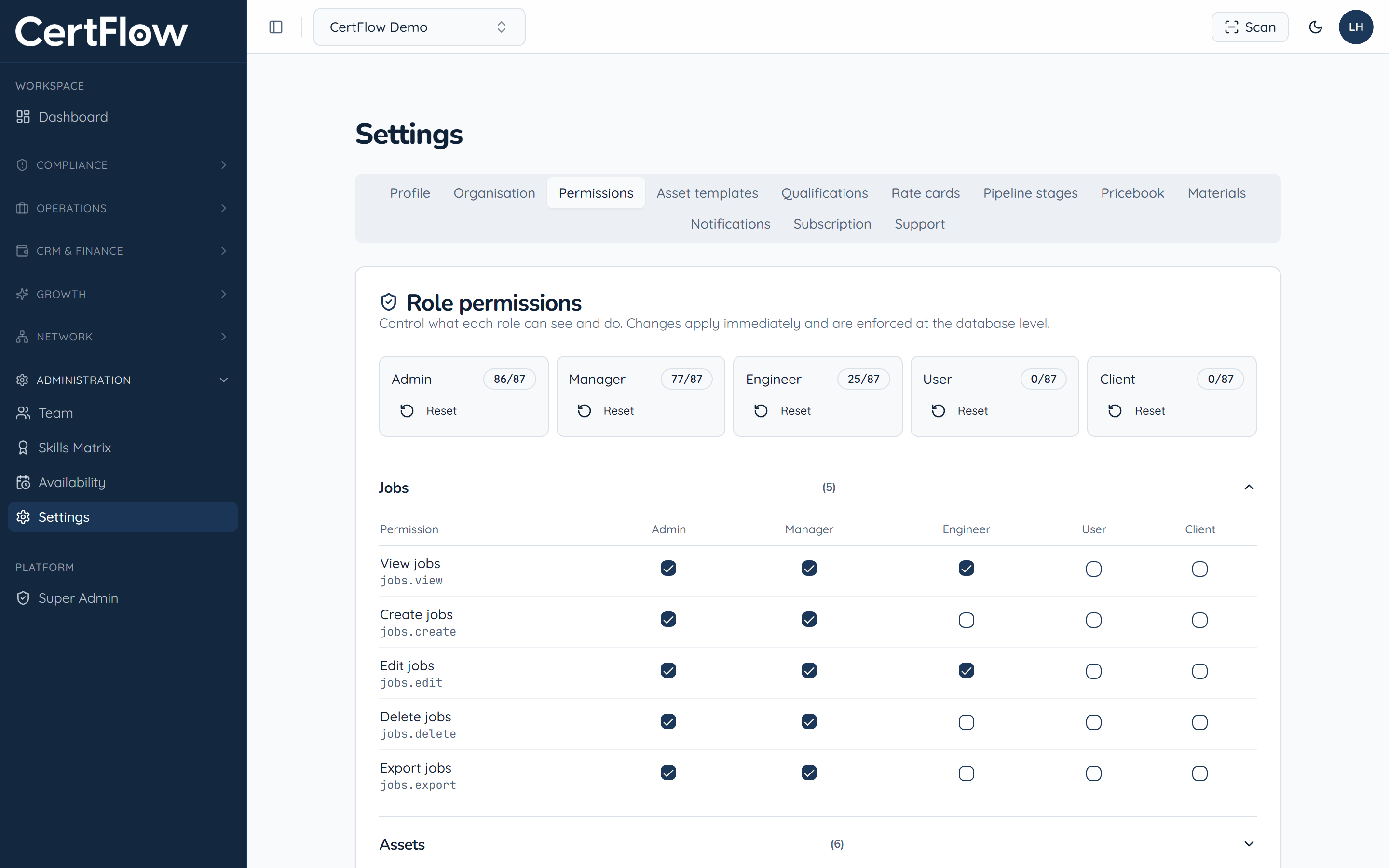This screenshot has height=868, width=1389.
Task: Click the Admin card reset arrow icon
Action: [x=407, y=410]
